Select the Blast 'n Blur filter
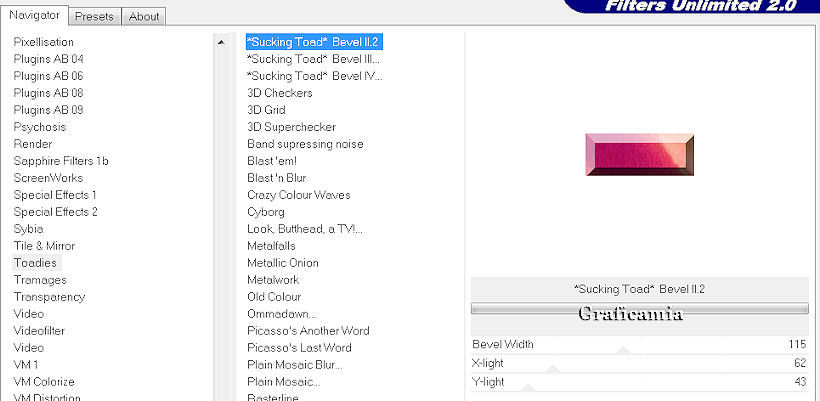The image size is (820, 401). point(277,178)
